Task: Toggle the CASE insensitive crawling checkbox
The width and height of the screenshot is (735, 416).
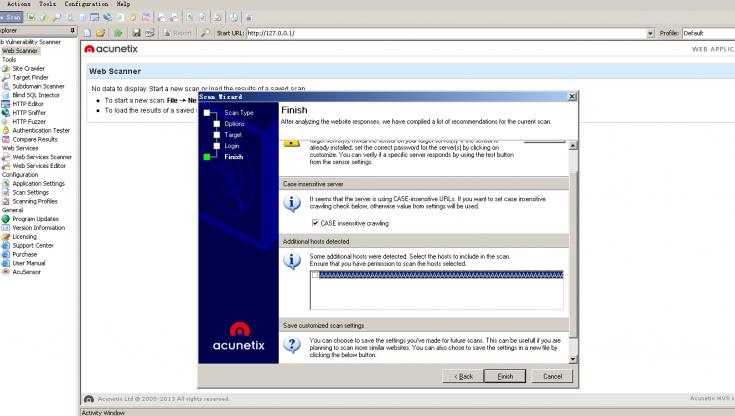Action: 315,223
